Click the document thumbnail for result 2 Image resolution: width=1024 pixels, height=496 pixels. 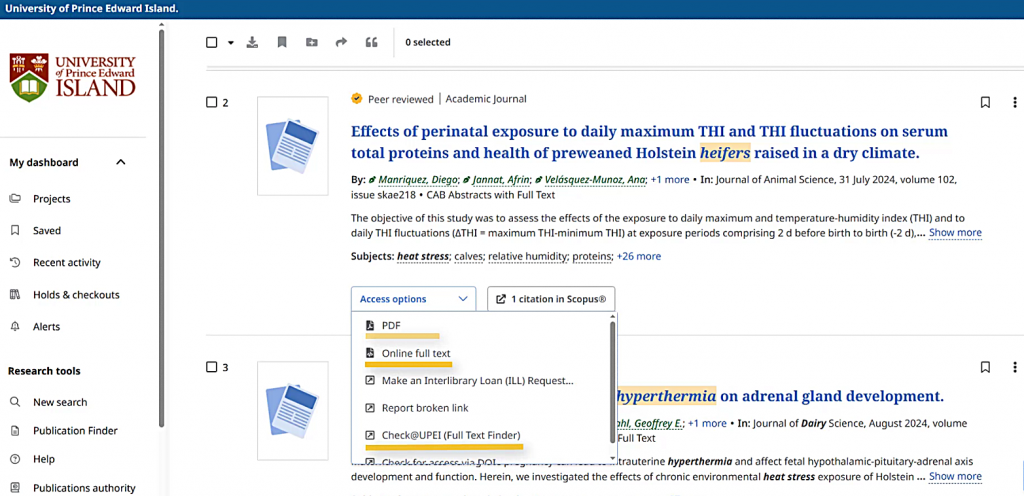[x=292, y=146]
